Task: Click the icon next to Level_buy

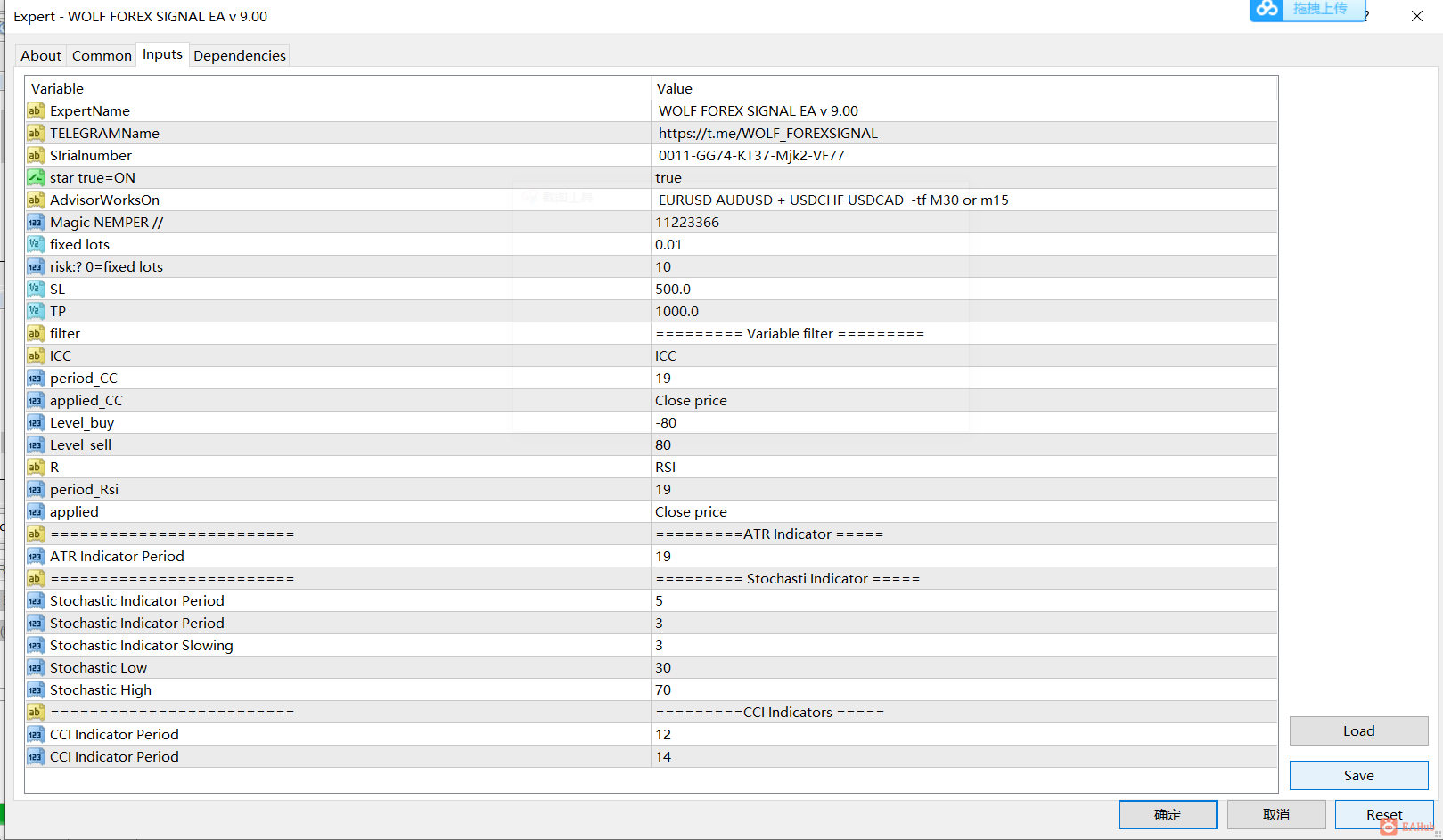Action: (x=35, y=422)
